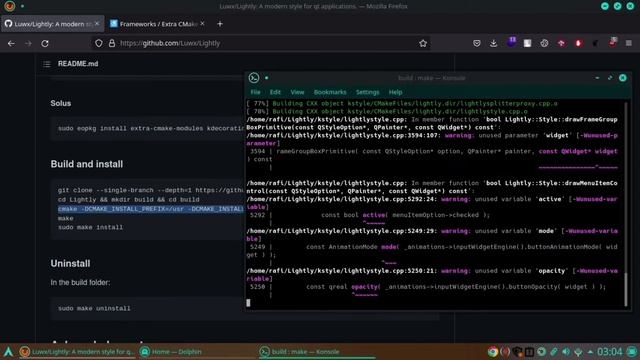Open the tracking protection shield icon
The width and height of the screenshot is (640, 360).
tap(99, 43)
